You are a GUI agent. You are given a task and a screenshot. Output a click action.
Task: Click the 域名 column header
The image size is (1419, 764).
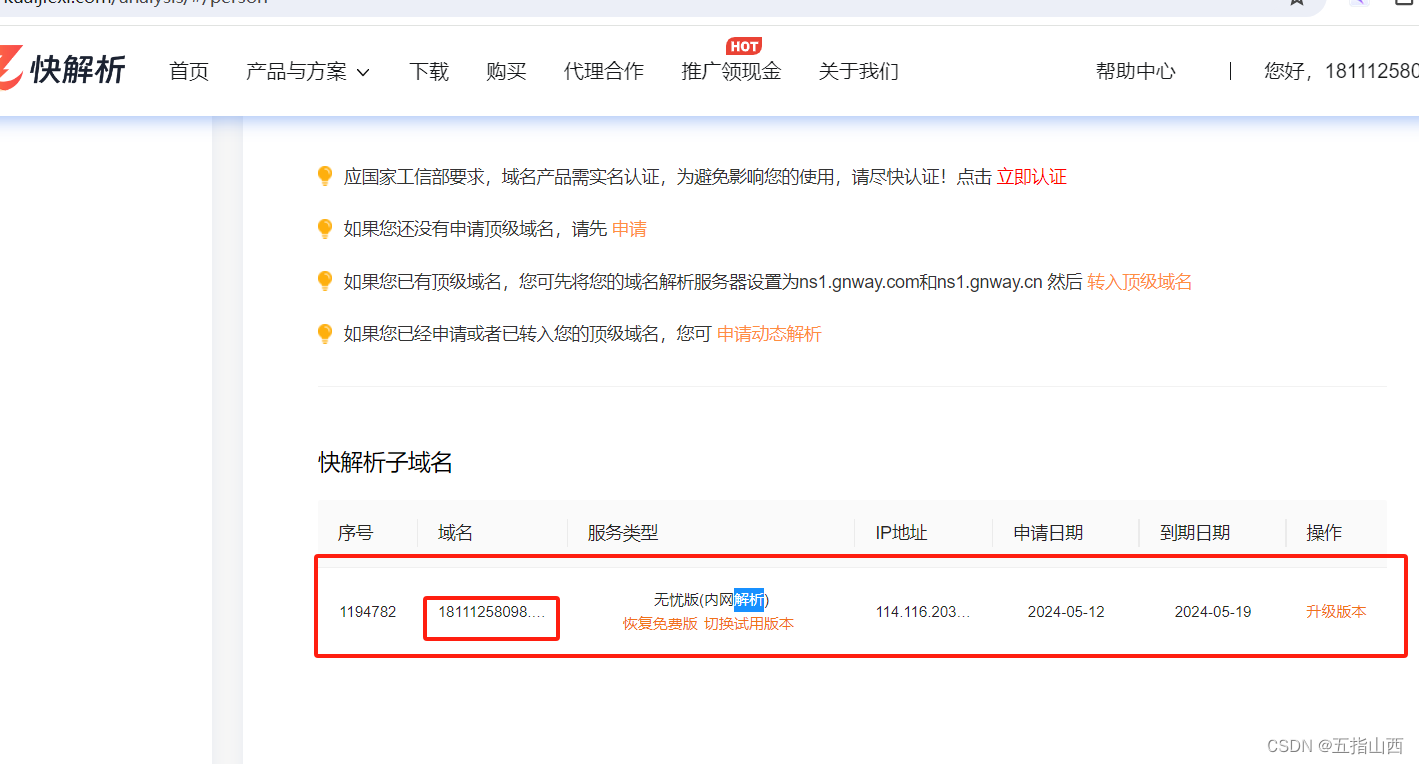click(x=455, y=533)
